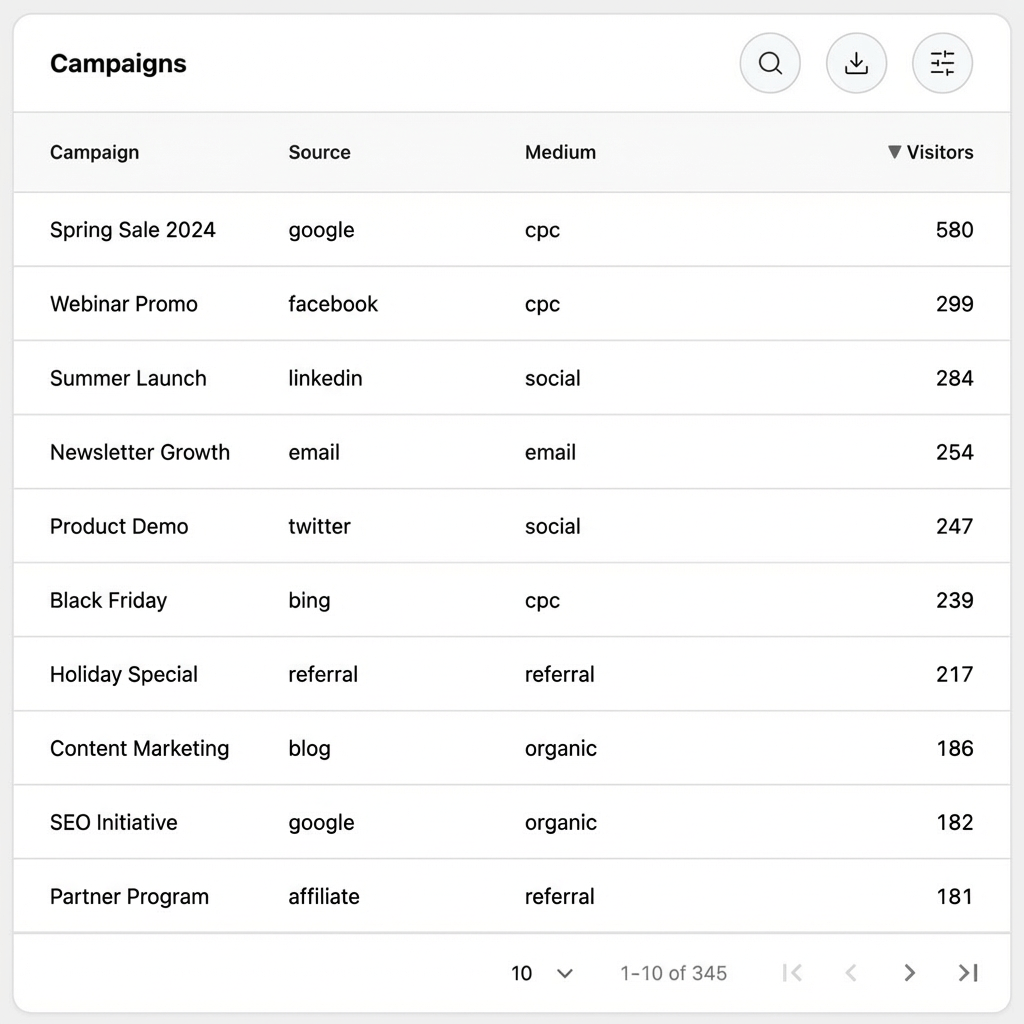Toggle sorting by the Campaign column
The height and width of the screenshot is (1024, 1024).
[94, 152]
